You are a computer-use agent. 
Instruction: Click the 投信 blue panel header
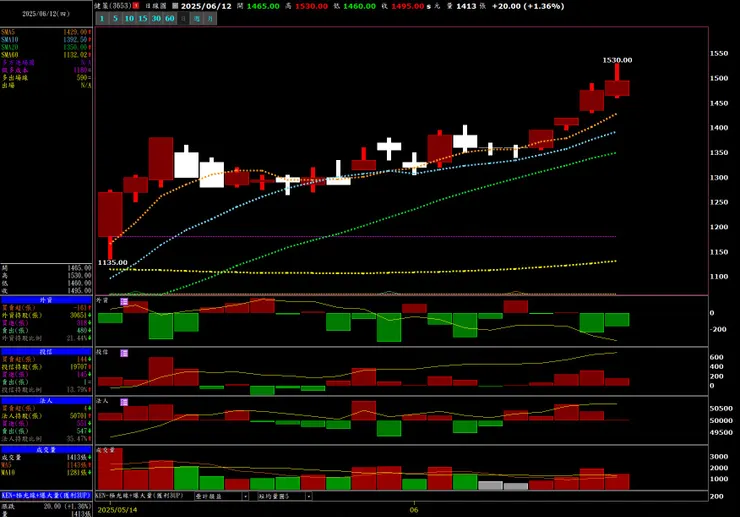(46, 352)
